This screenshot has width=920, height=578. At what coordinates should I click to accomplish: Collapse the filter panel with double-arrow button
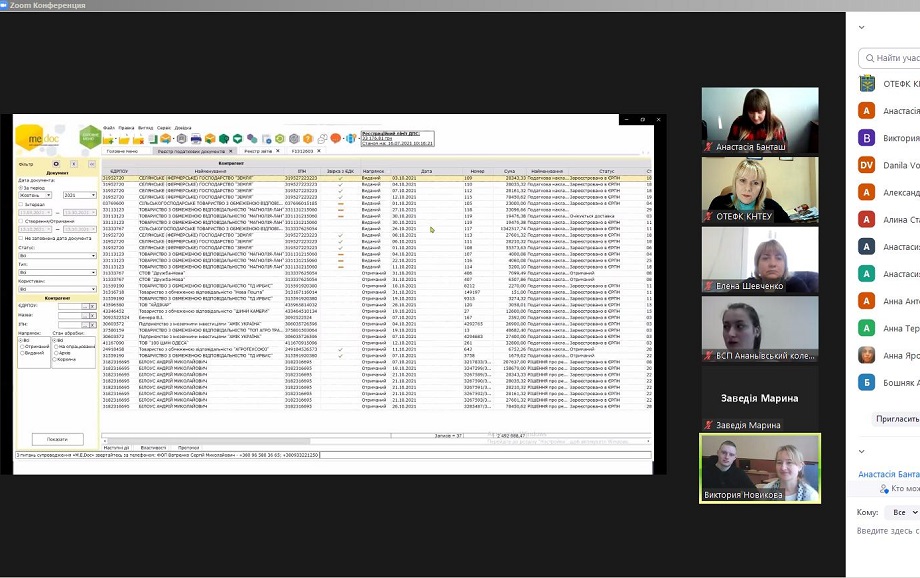(x=92, y=164)
